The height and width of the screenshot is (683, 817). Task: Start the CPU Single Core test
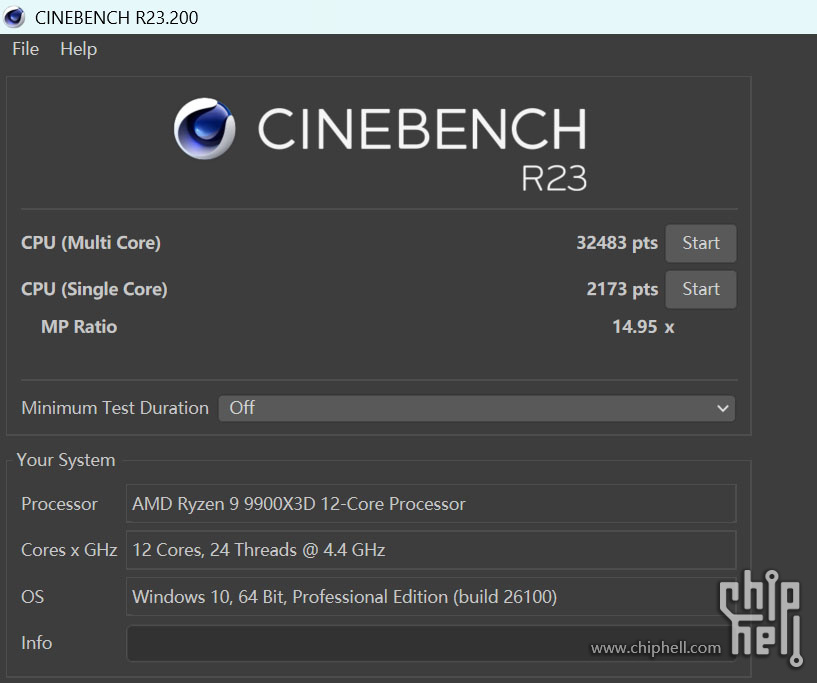[x=701, y=289]
